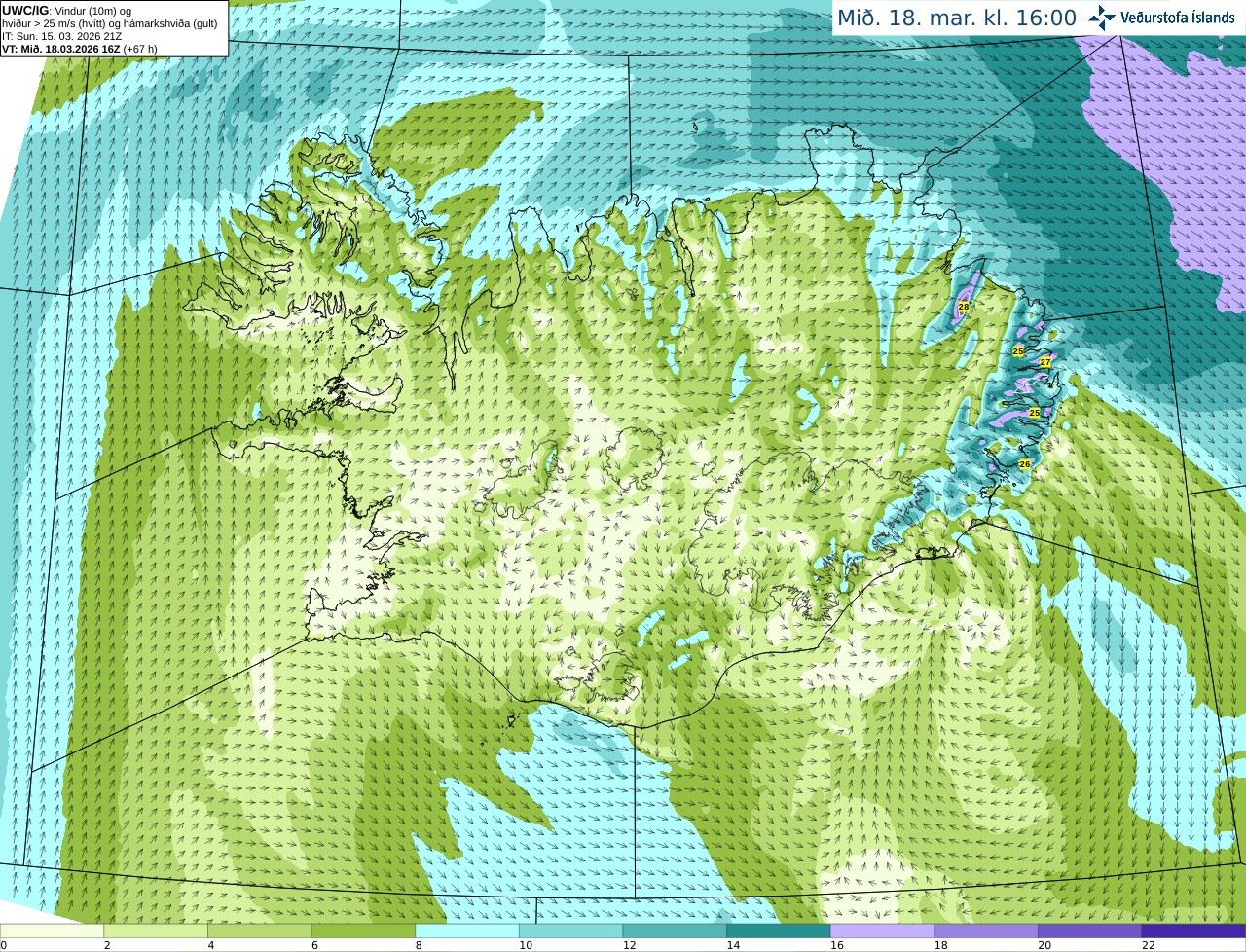Screen dimensions: 1246x952
Task: Click the legend scale value 16
Action: tap(837, 944)
